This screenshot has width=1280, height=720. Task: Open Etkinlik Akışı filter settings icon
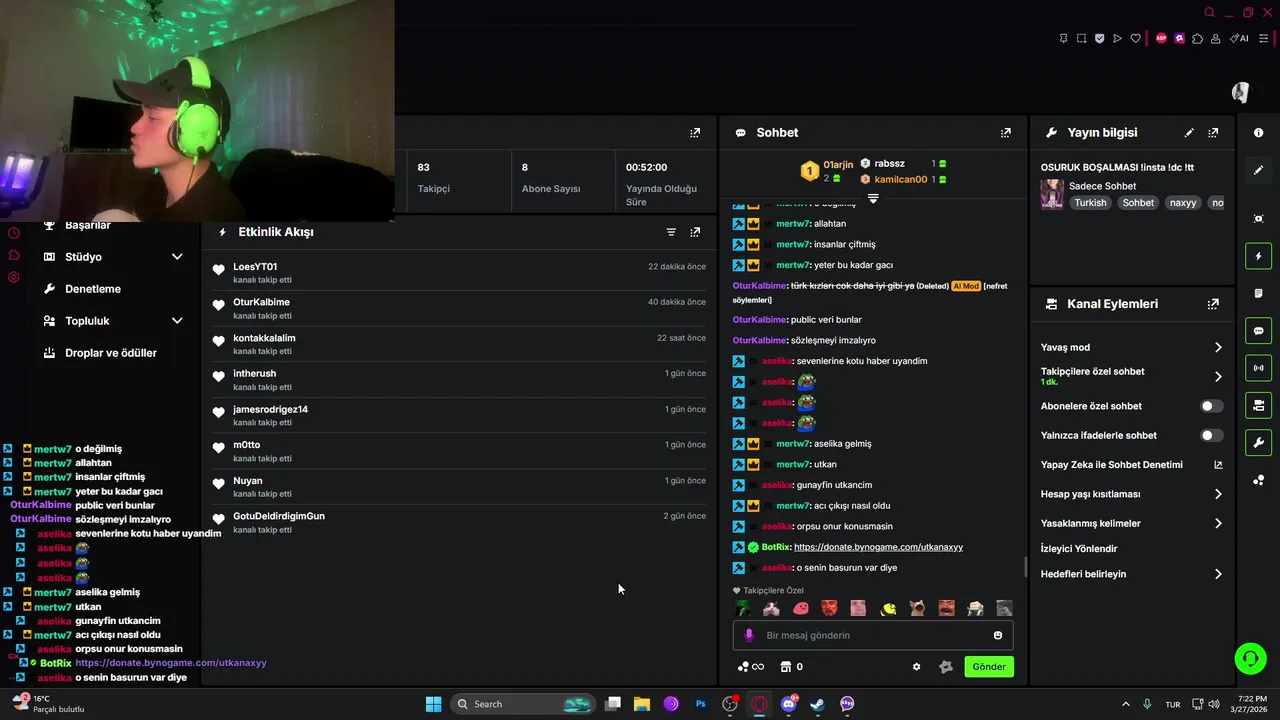[671, 232]
